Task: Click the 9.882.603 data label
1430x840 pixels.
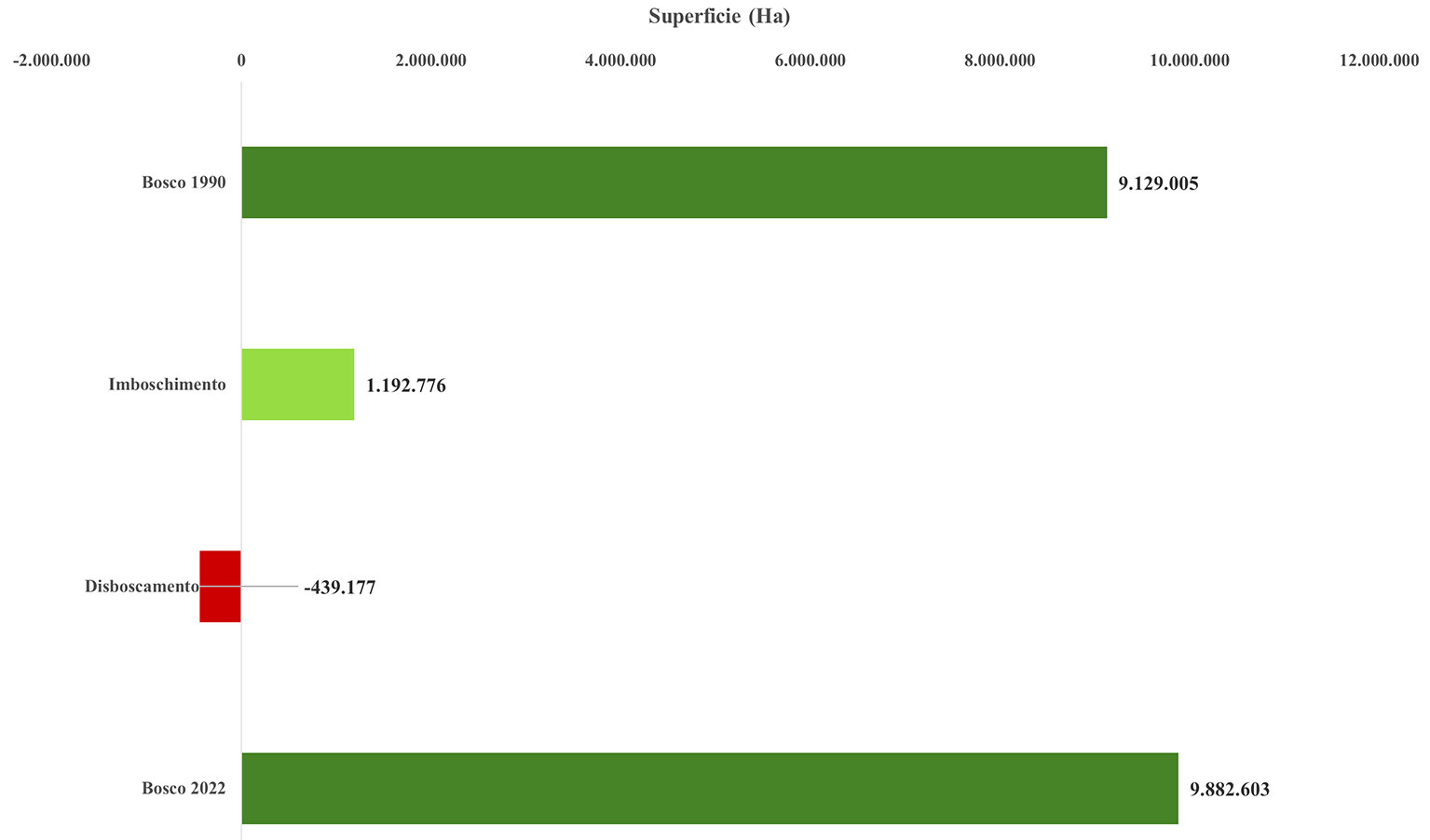Action: (x=1230, y=790)
